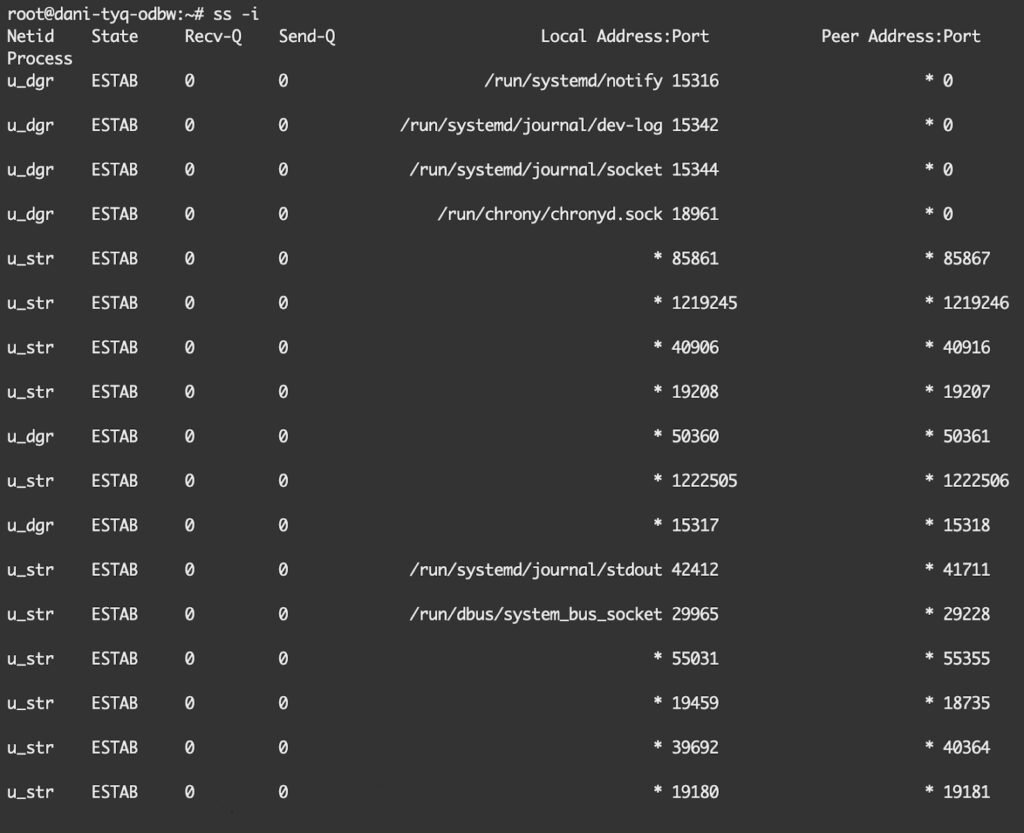
Task: Select the Recv-Q column header
Action: tap(213, 36)
